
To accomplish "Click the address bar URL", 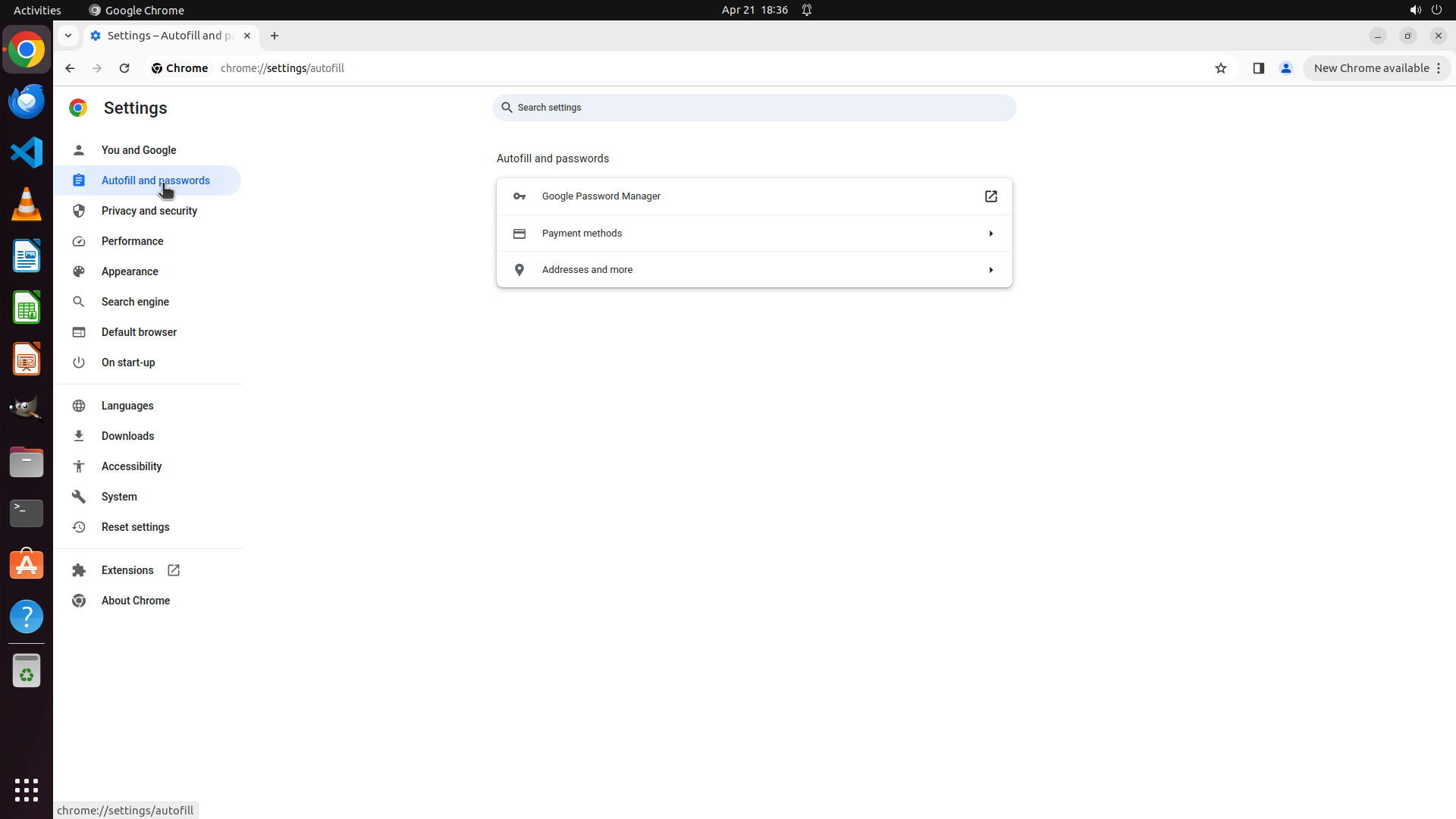I will pos(282,68).
